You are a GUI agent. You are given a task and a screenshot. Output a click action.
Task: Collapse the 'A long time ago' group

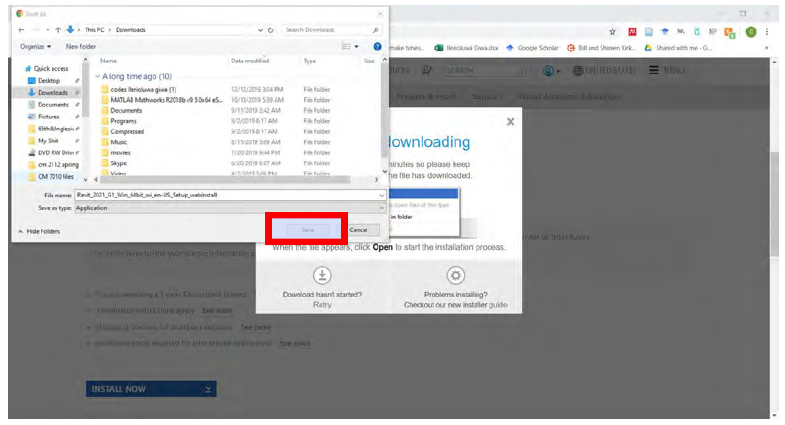coord(98,76)
